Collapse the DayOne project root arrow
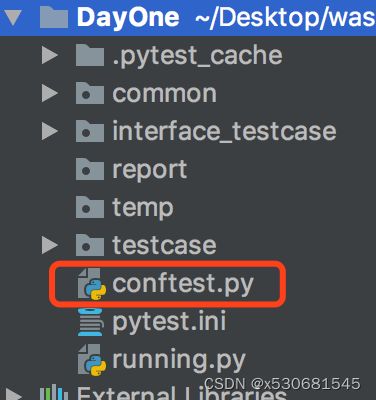 tap(14, 18)
